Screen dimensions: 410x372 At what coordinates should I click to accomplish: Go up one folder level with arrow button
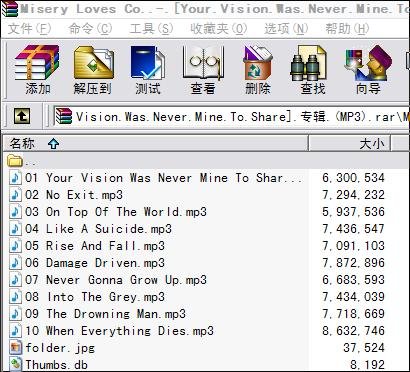click(22, 116)
